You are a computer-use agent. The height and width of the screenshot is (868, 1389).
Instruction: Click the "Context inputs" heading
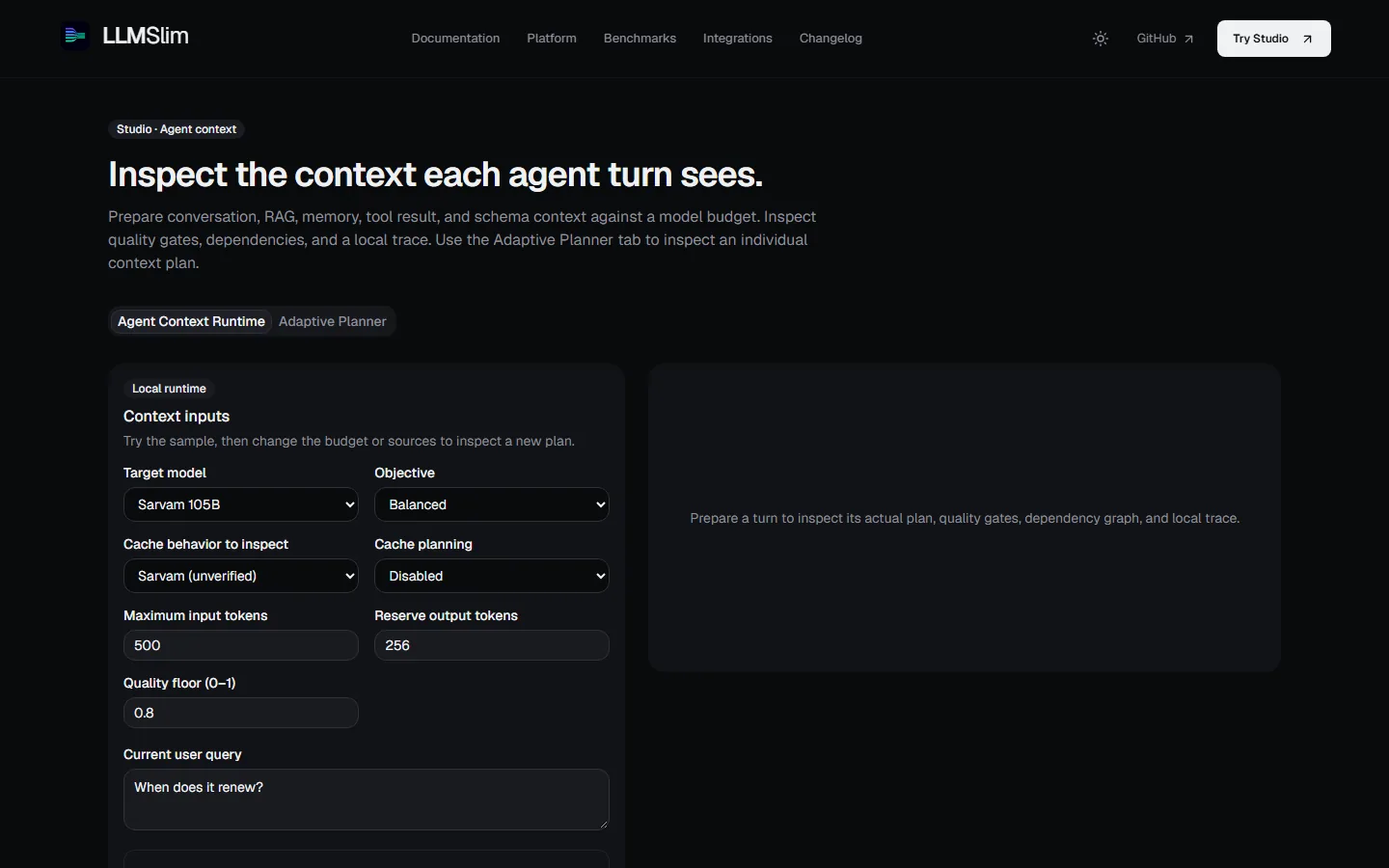pos(177,417)
